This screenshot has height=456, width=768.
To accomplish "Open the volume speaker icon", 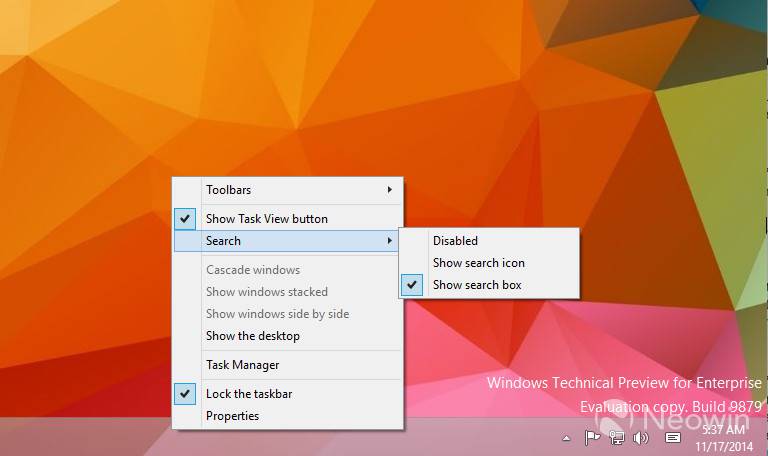I will pos(641,437).
